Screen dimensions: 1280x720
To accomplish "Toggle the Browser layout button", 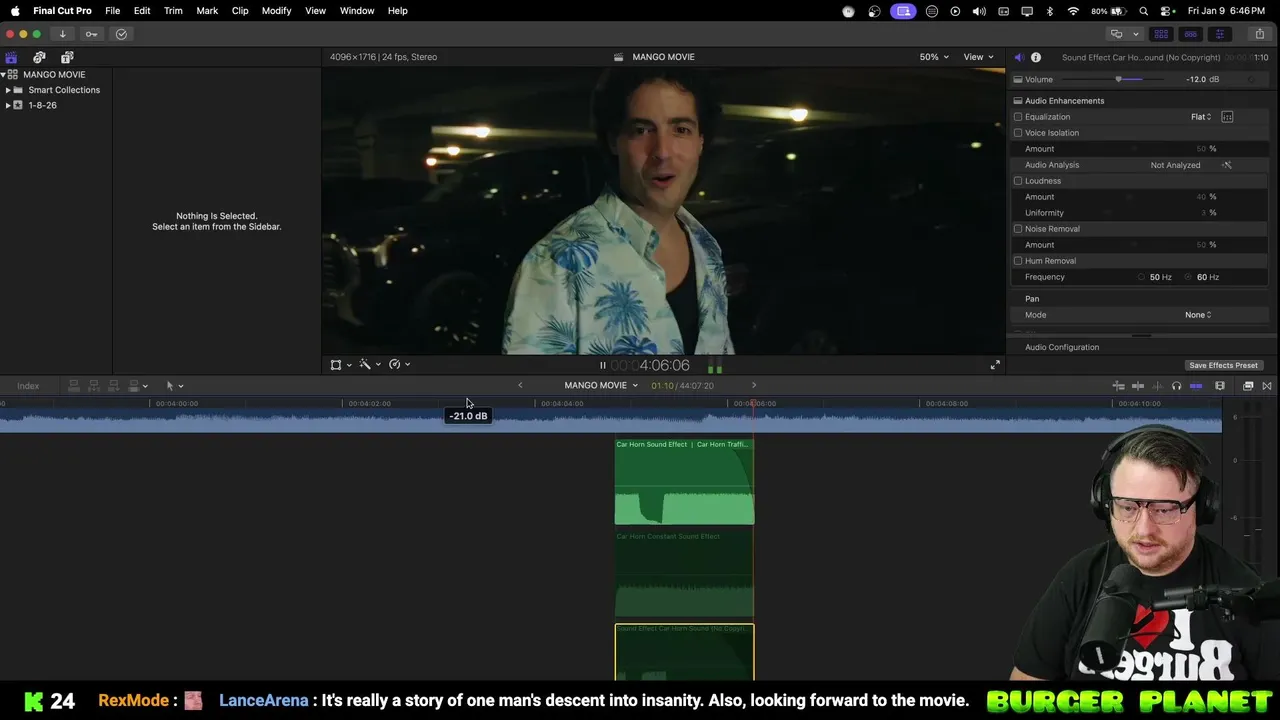I will click(x=1161, y=34).
